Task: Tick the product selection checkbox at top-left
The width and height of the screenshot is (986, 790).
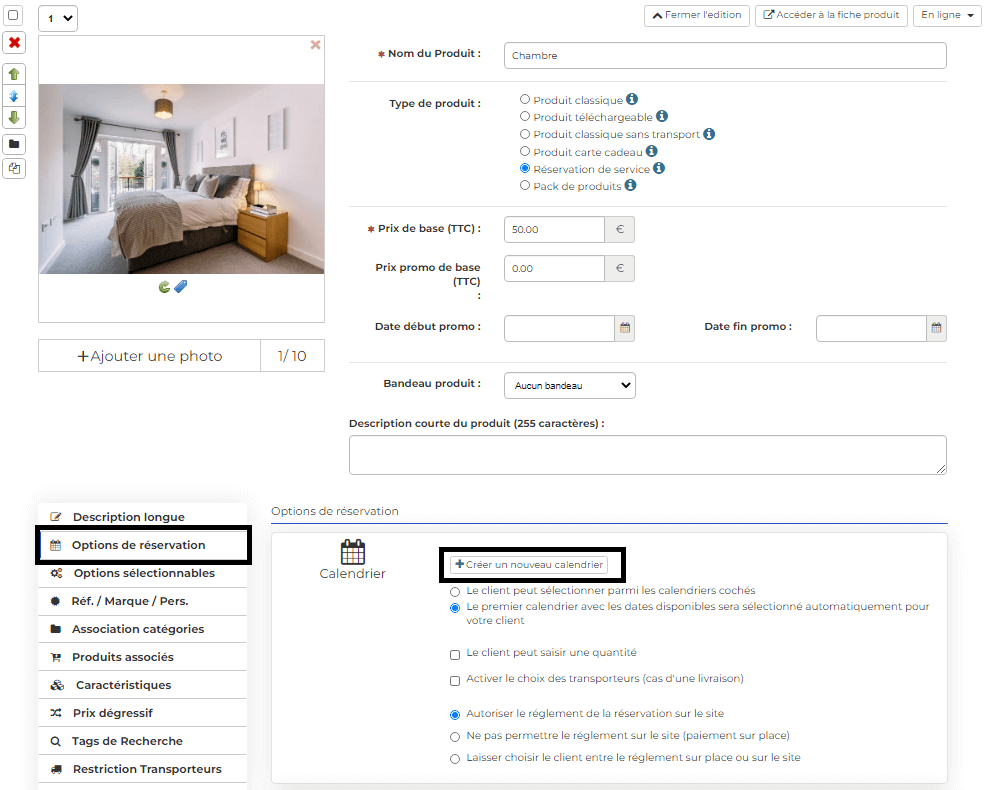Action: (13, 15)
